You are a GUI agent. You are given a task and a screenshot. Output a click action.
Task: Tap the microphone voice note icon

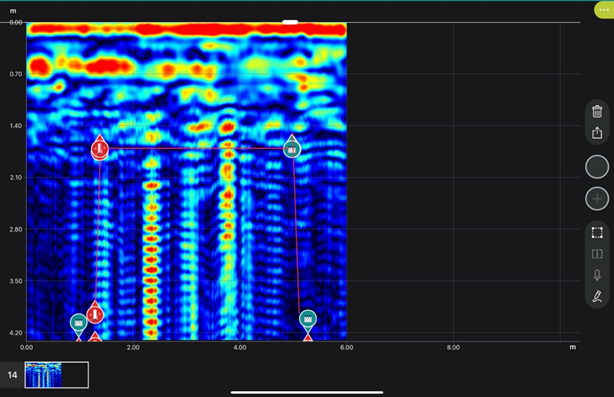[597, 275]
